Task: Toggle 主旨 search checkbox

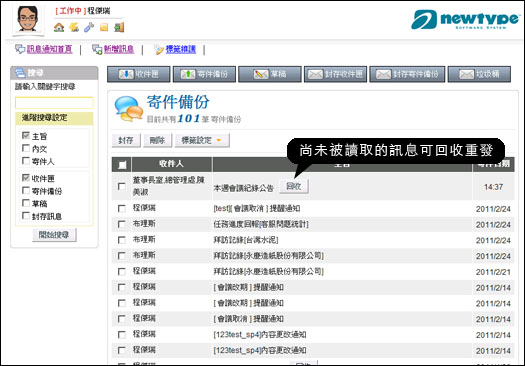Action: [x=26, y=135]
